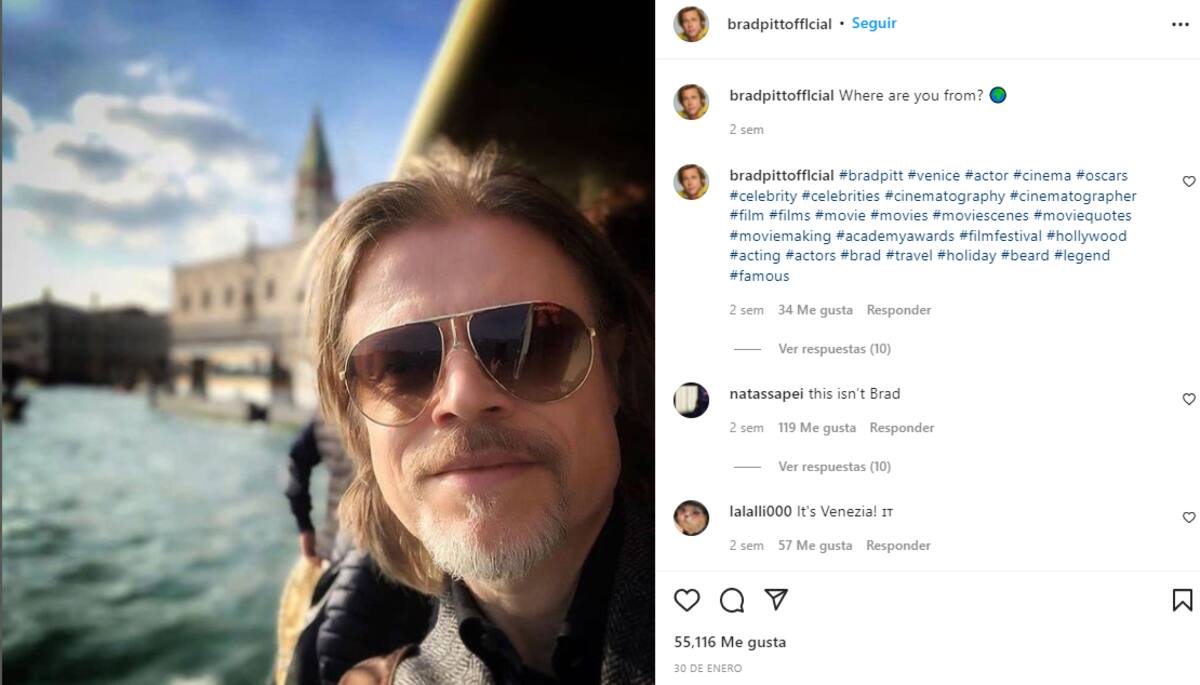Like the hashtags comment with its heart
This screenshot has width=1200, height=685.
click(x=1189, y=182)
